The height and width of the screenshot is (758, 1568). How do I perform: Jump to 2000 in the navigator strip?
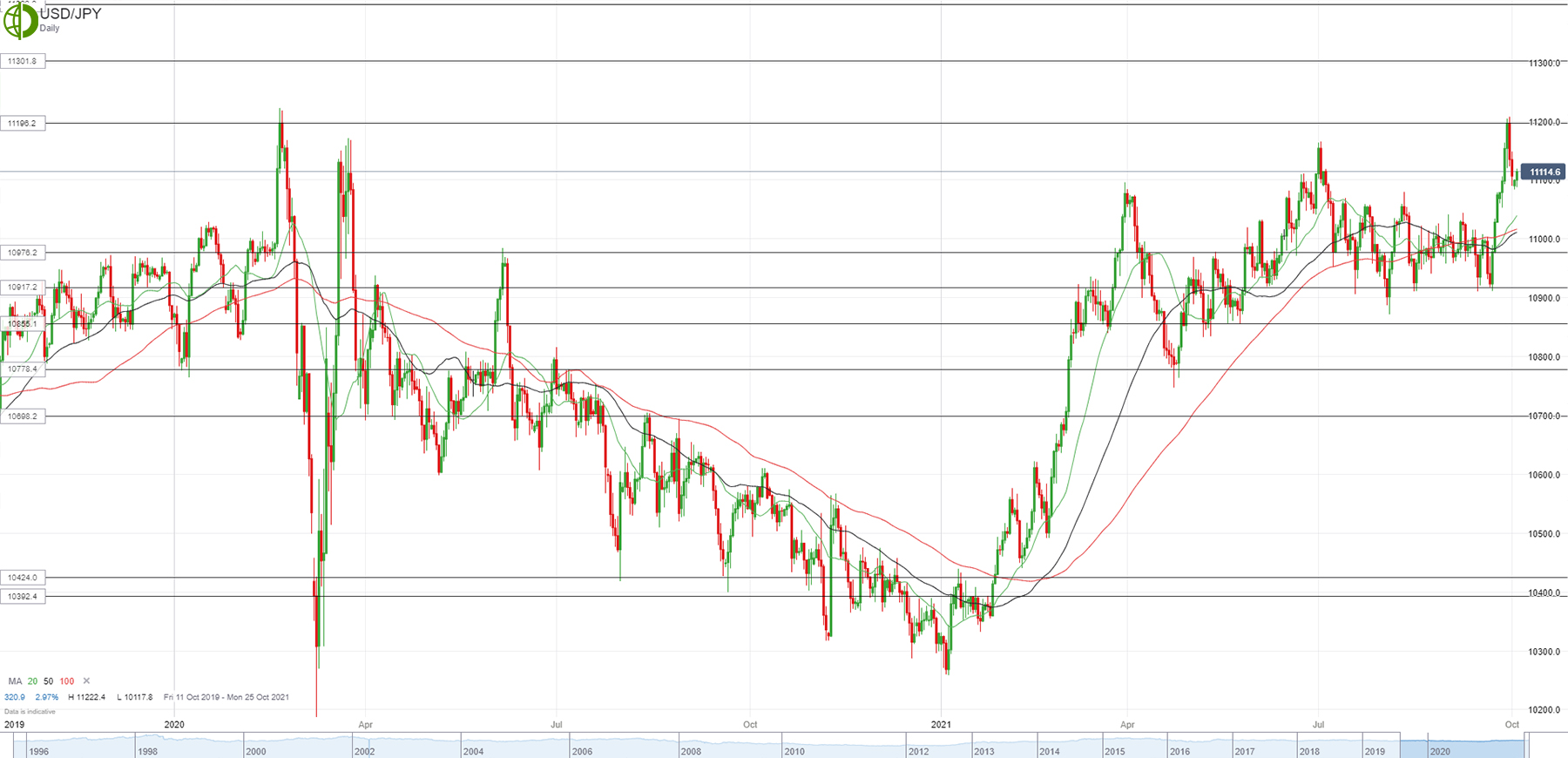[x=256, y=751]
